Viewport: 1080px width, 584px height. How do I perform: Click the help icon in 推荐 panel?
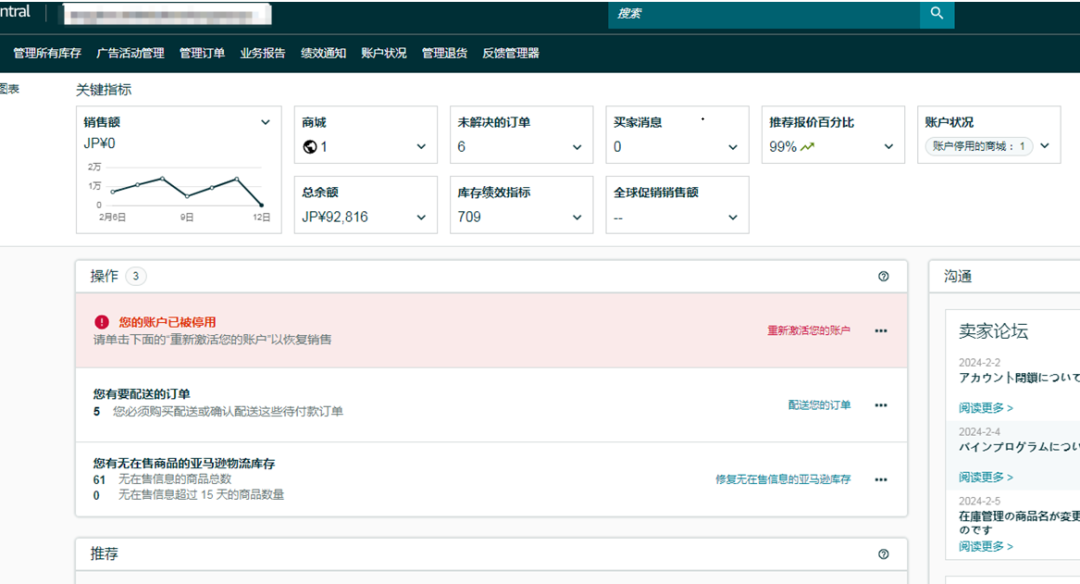(x=884, y=554)
